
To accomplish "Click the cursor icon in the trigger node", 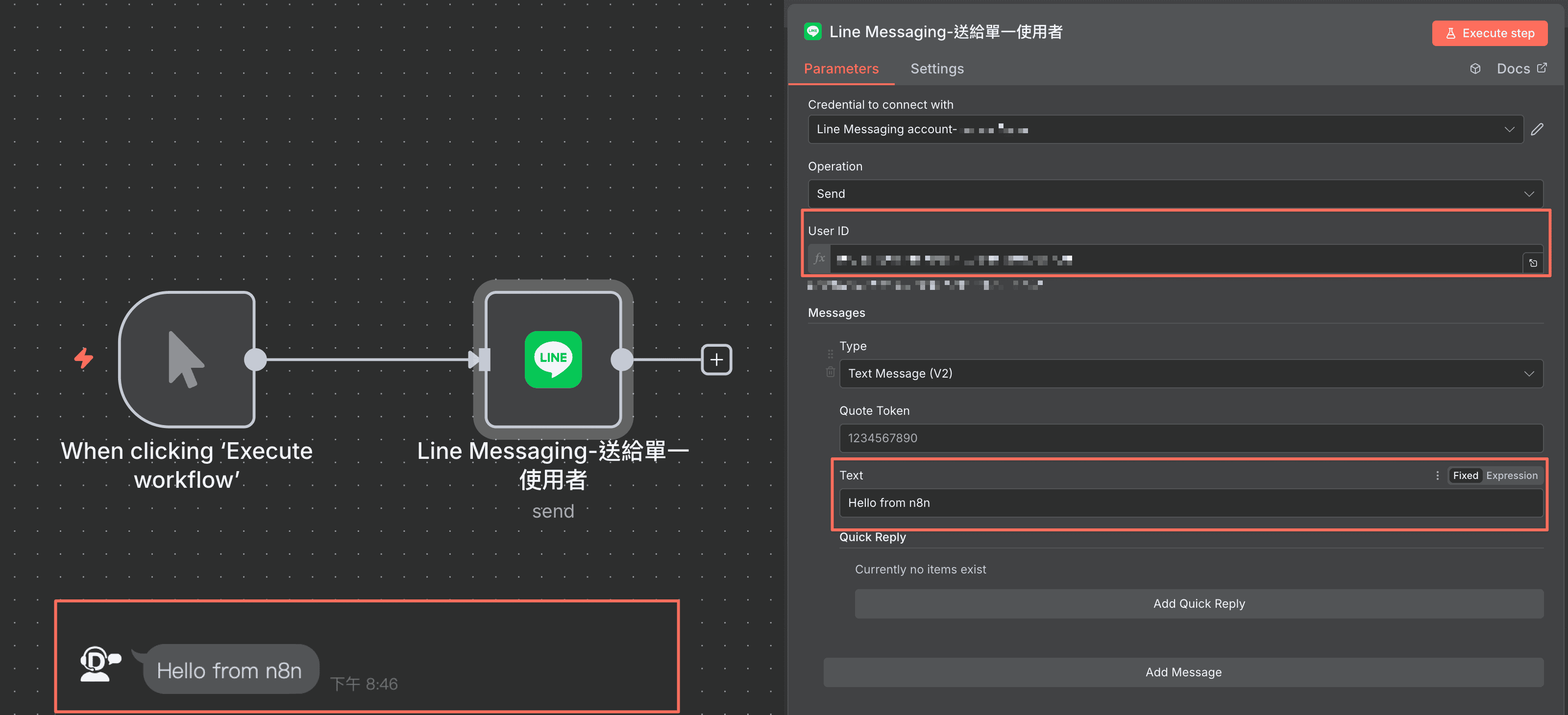I will (x=187, y=359).
